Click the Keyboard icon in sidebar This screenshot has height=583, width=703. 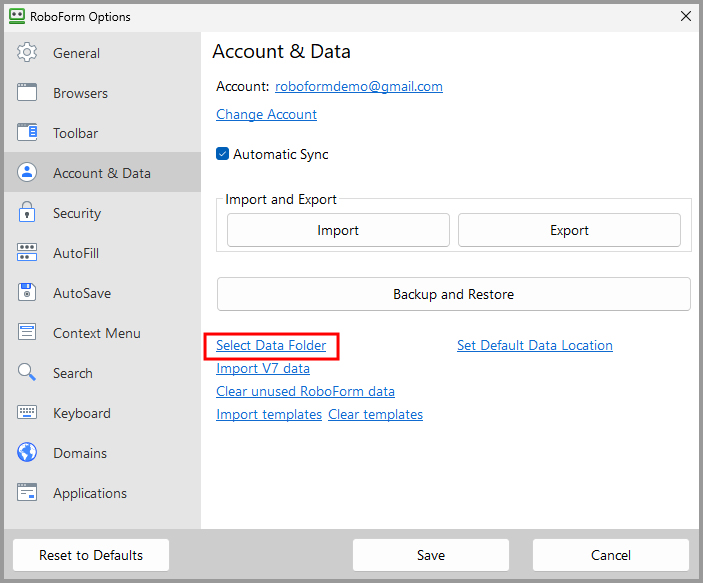pos(27,412)
